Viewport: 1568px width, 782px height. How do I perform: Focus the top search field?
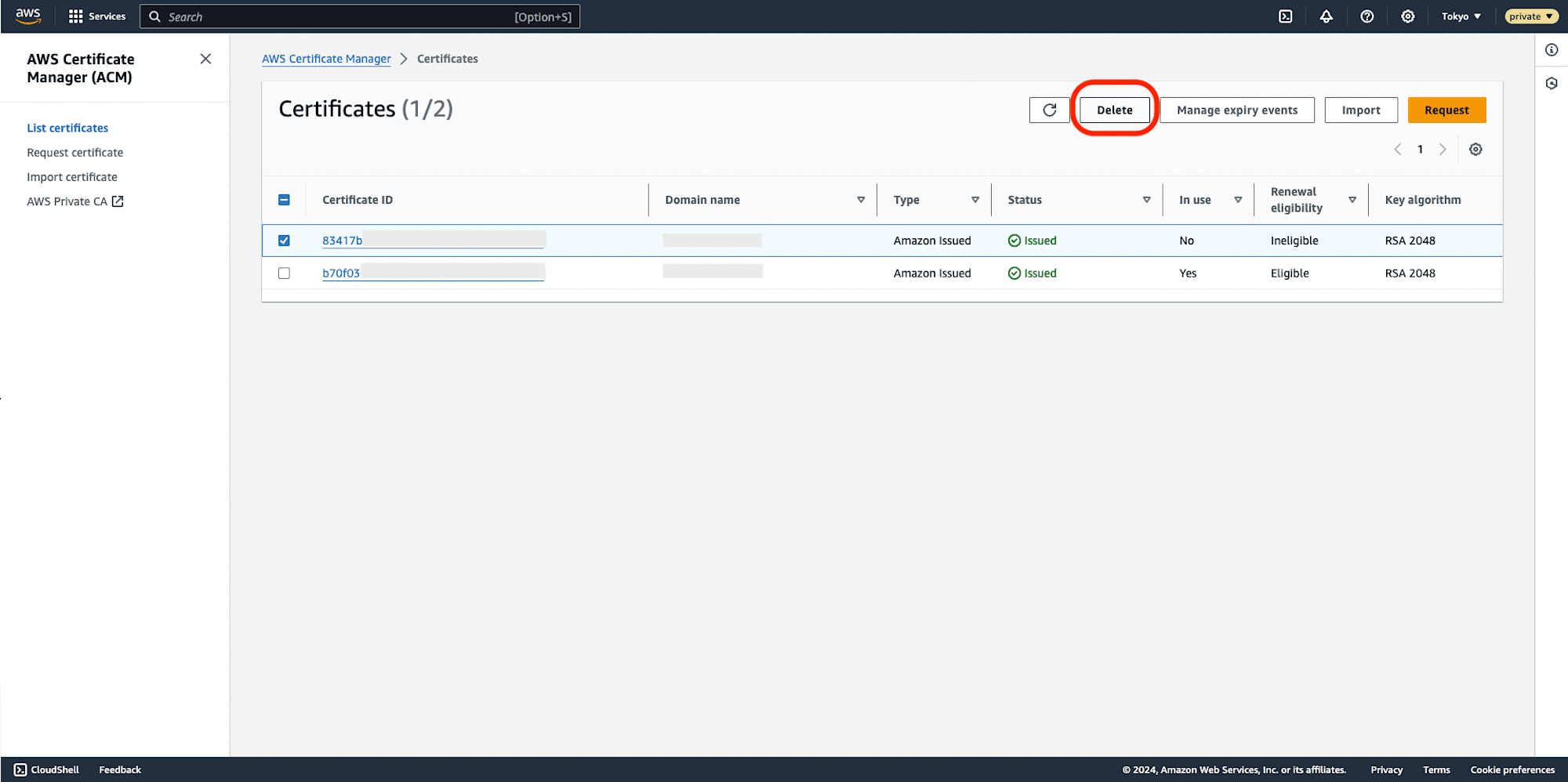[360, 16]
